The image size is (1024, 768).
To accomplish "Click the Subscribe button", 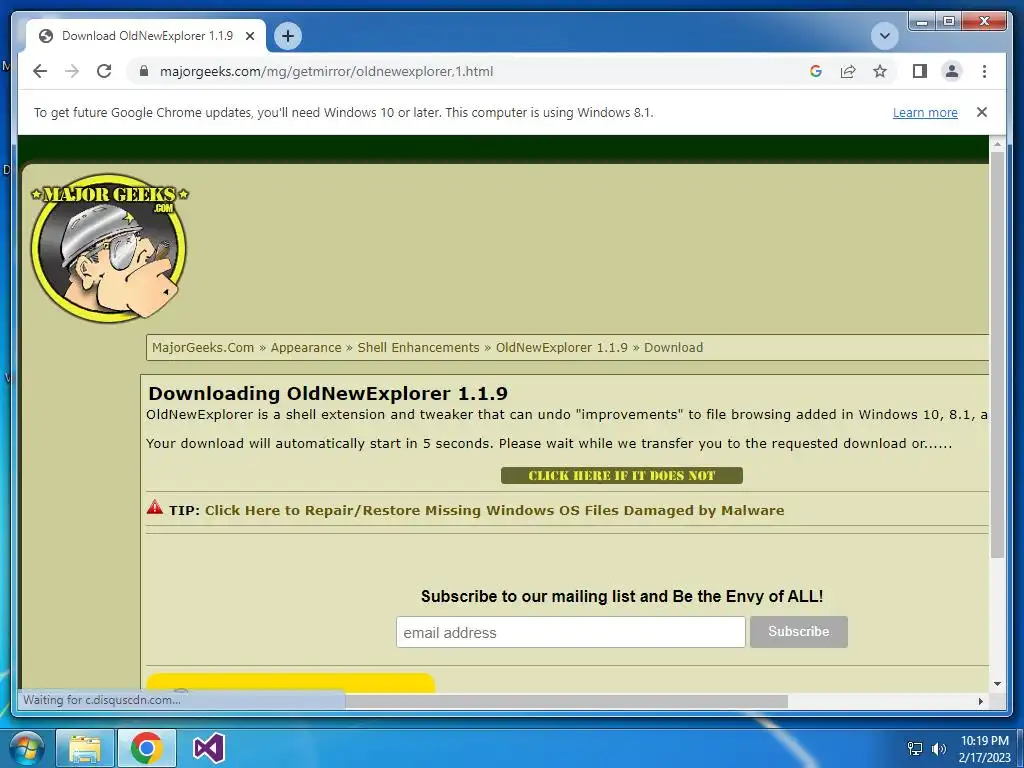I will (x=799, y=632).
